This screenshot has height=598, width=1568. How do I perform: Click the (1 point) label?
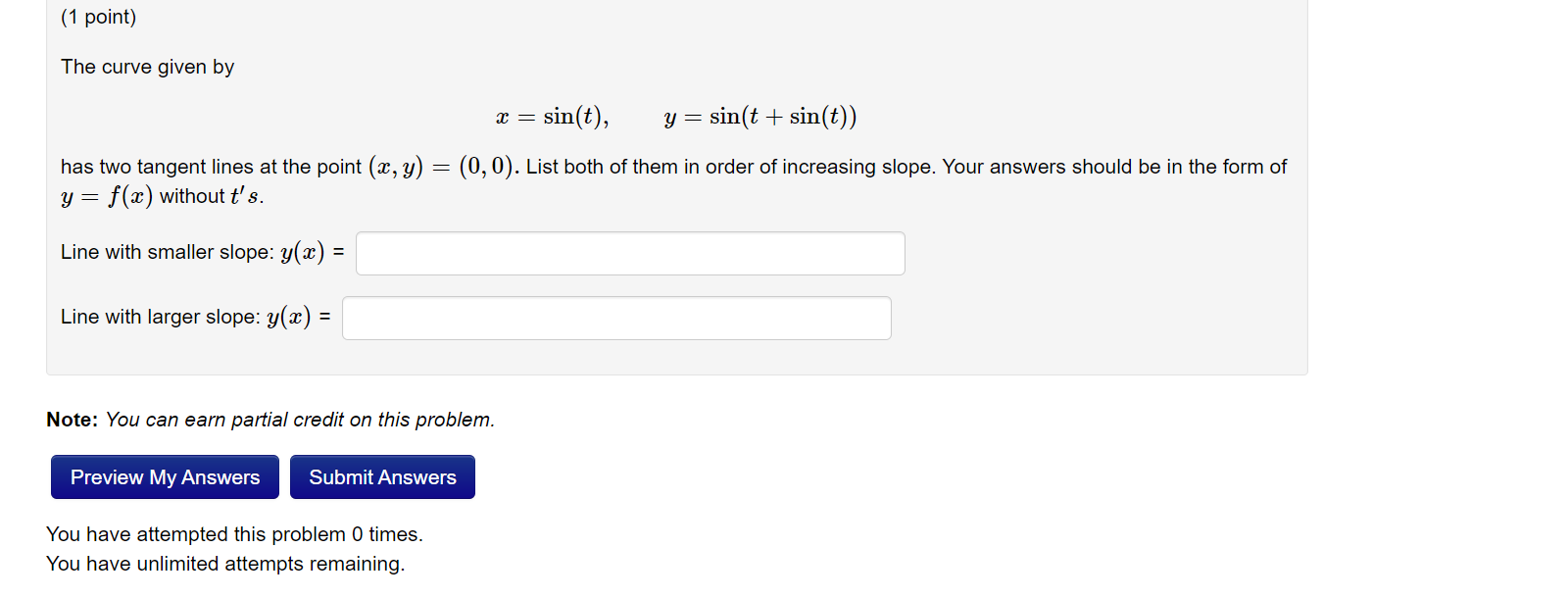[98, 17]
